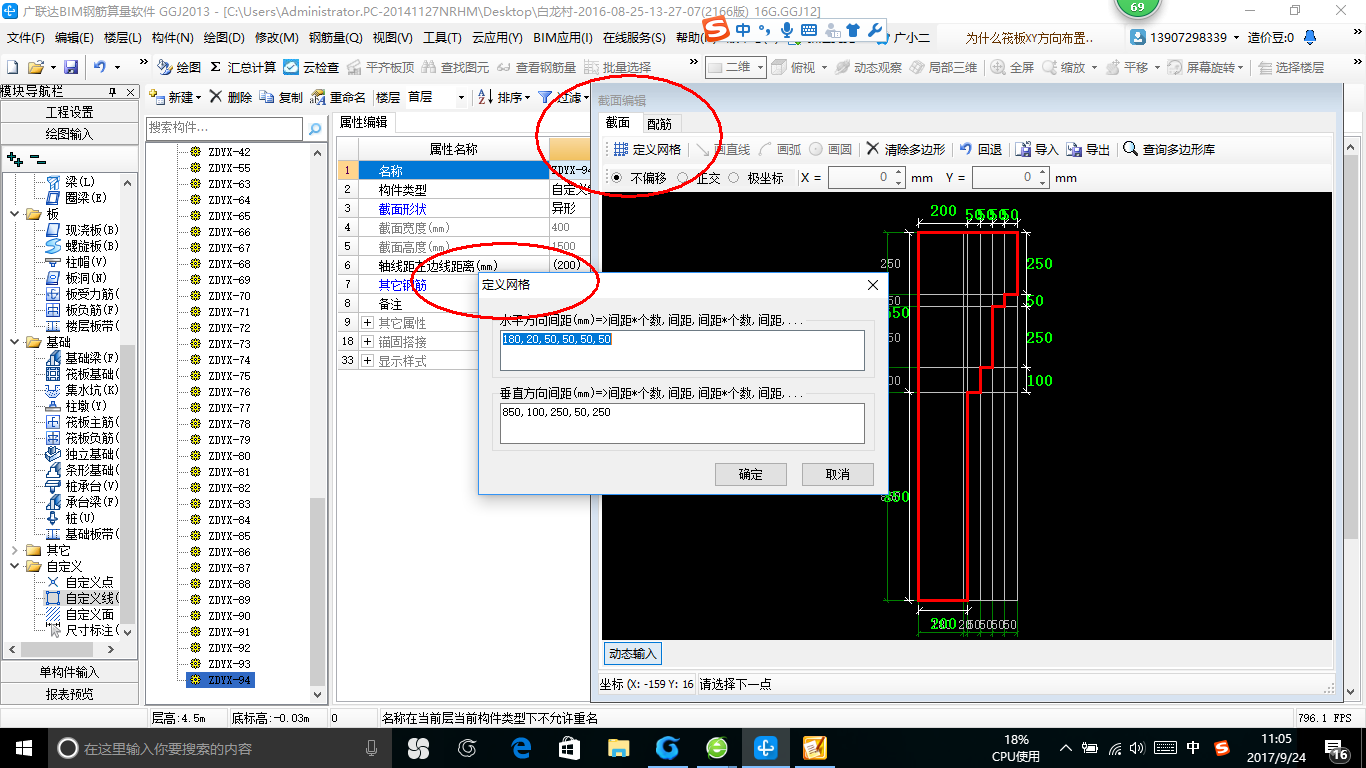This screenshot has height=768, width=1366.
Task: Click 批量选择 batch select tool
Action: [x=618, y=67]
